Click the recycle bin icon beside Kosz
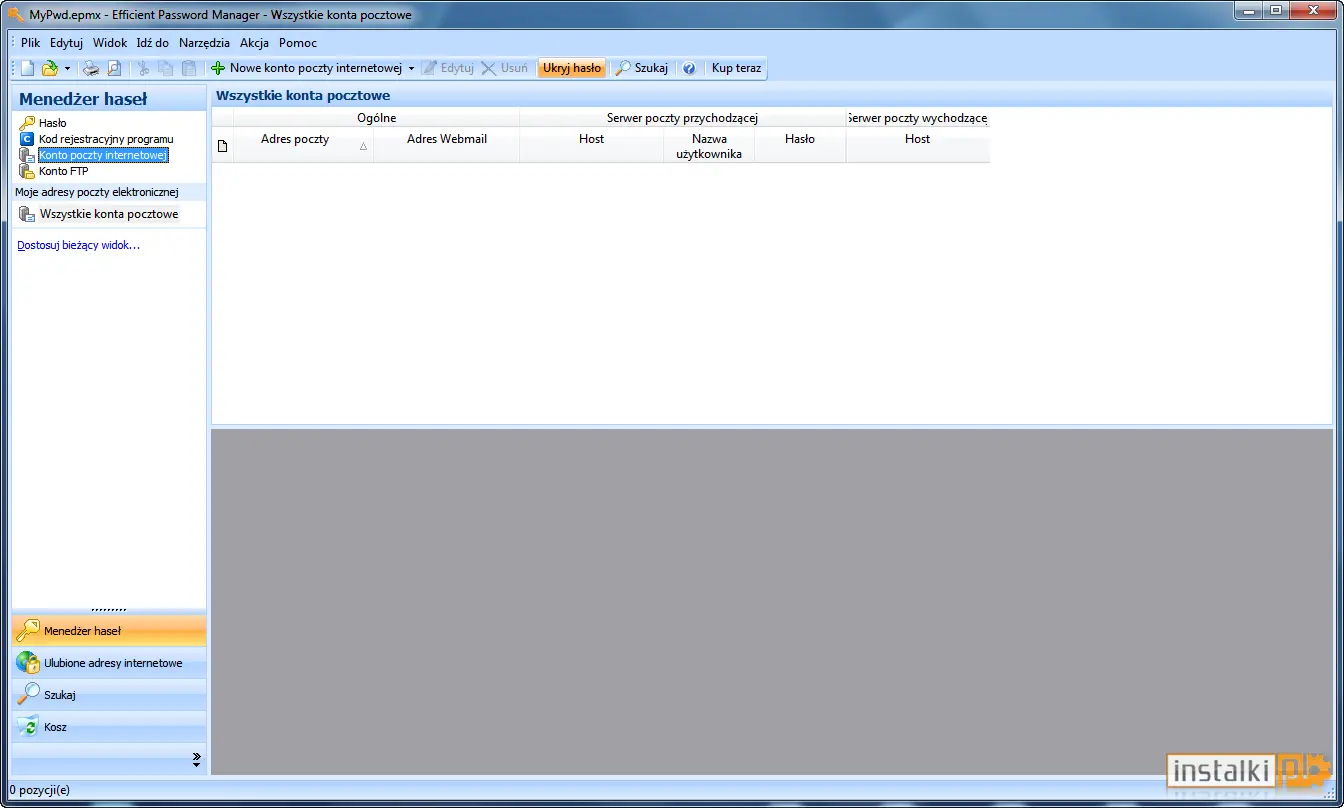The image size is (1344, 808). point(28,727)
